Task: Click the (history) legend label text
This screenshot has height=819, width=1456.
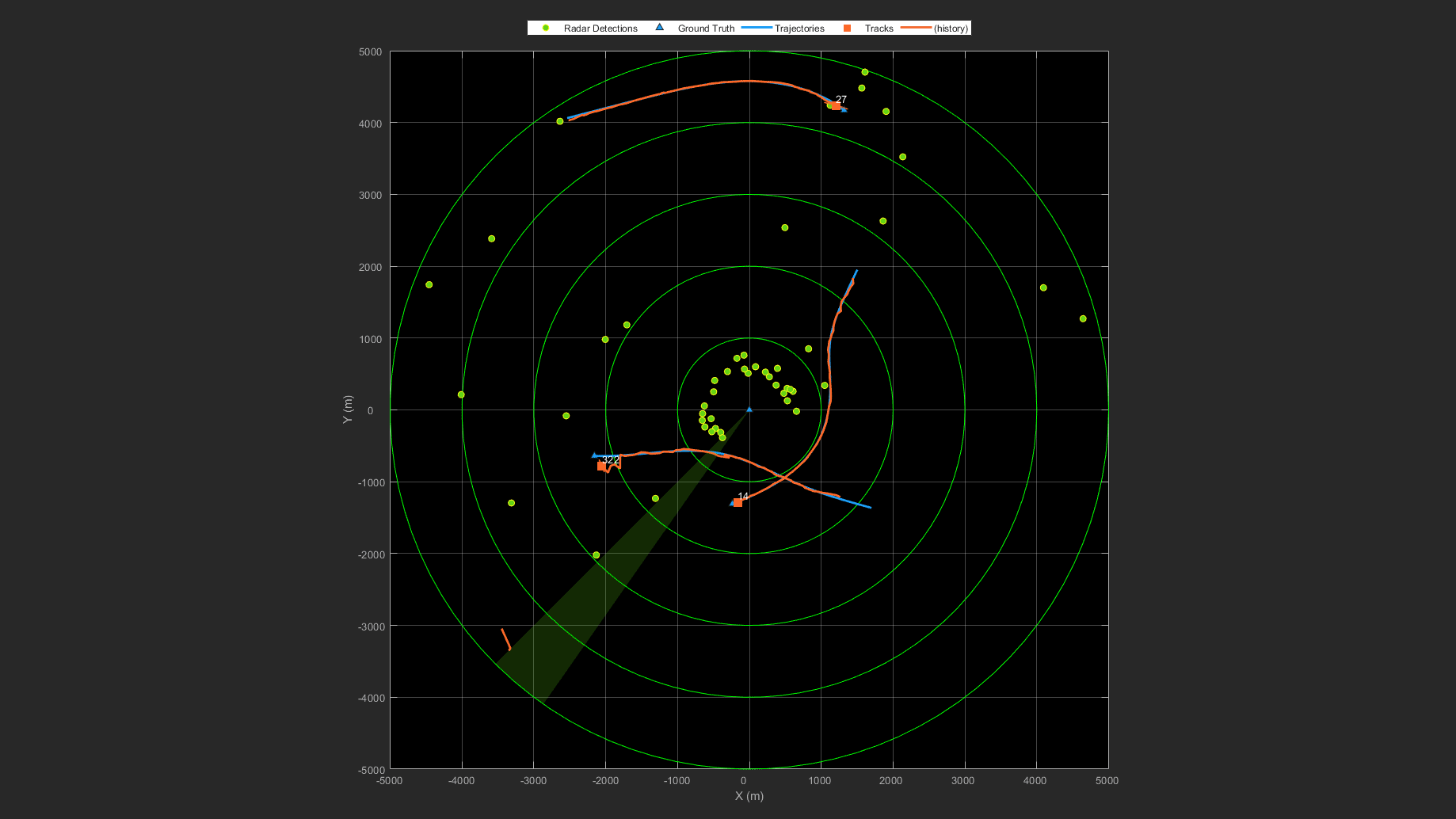Action: tap(951, 28)
